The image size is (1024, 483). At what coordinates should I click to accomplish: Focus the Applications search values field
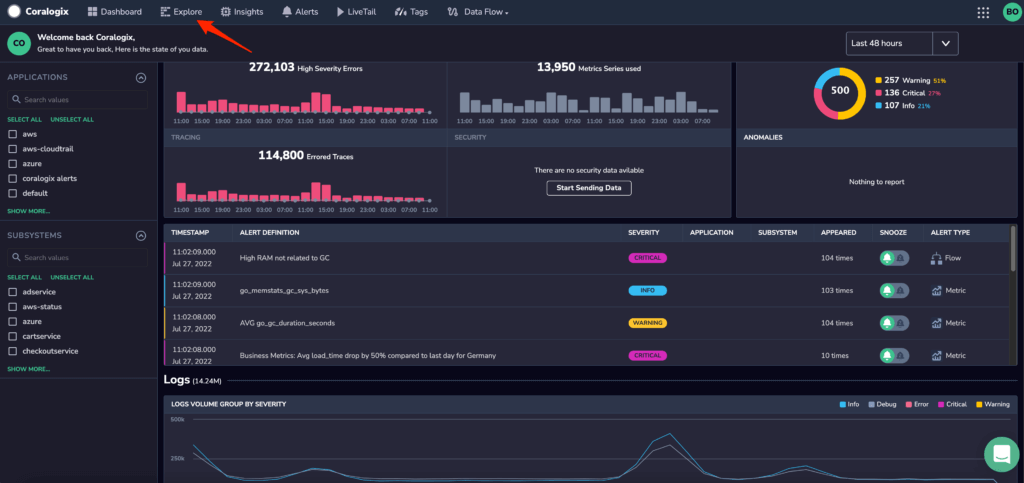(77, 100)
